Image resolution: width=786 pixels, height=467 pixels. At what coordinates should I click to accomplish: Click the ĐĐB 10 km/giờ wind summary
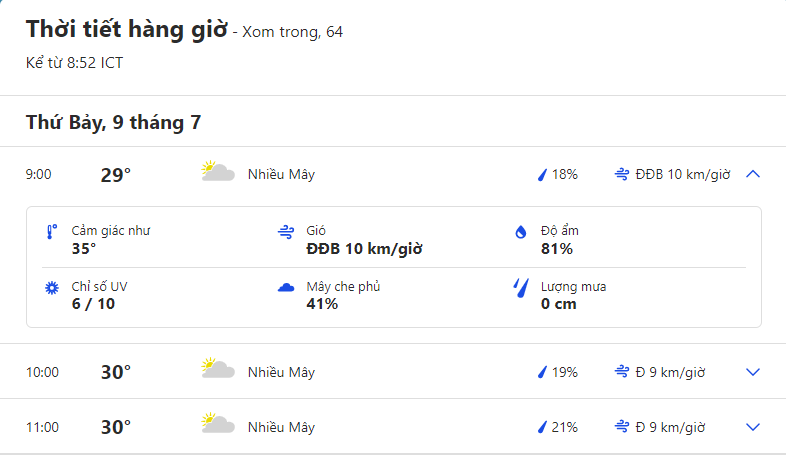(682, 175)
